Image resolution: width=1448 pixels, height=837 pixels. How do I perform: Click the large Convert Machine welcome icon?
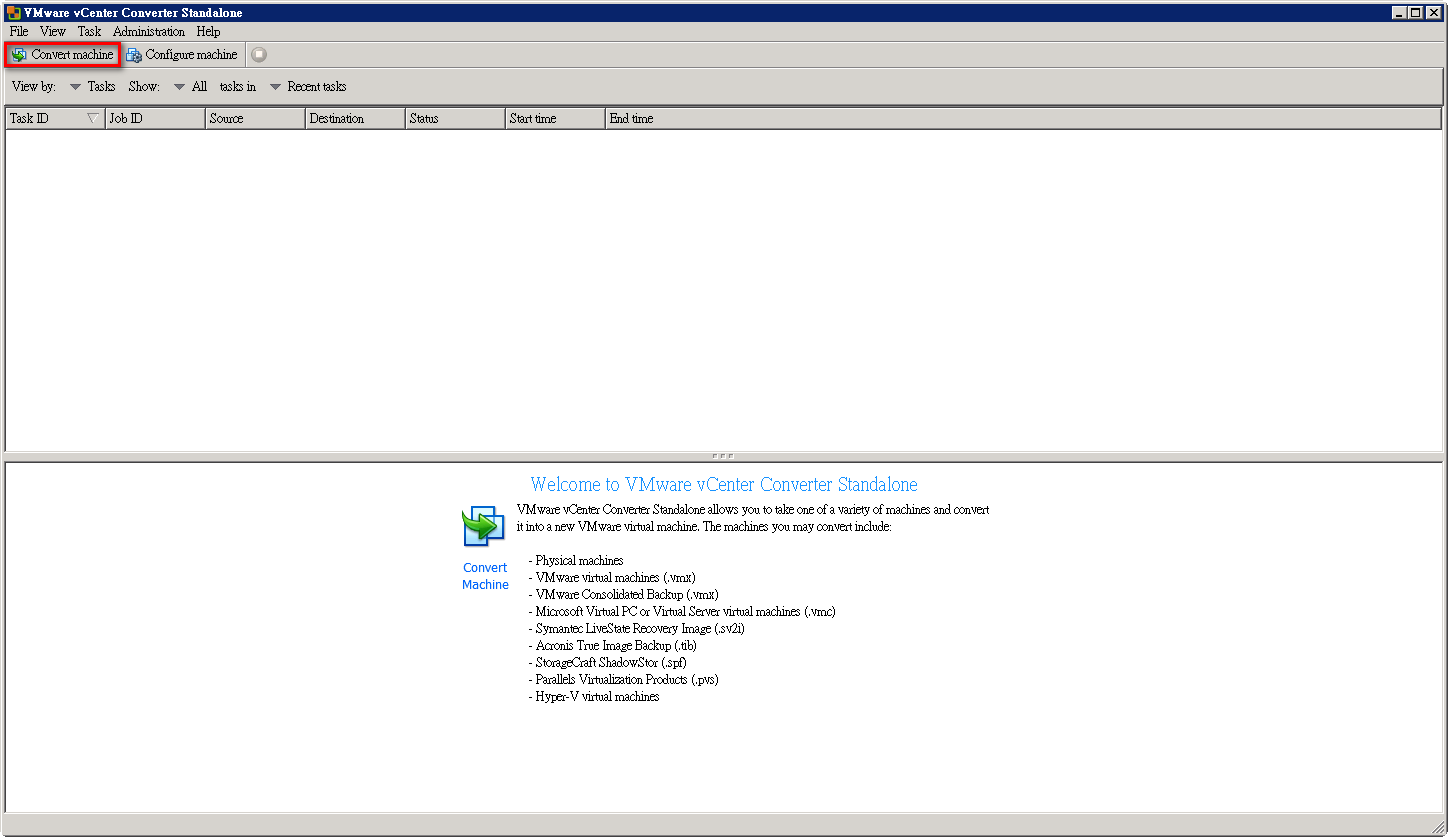[x=483, y=526]
